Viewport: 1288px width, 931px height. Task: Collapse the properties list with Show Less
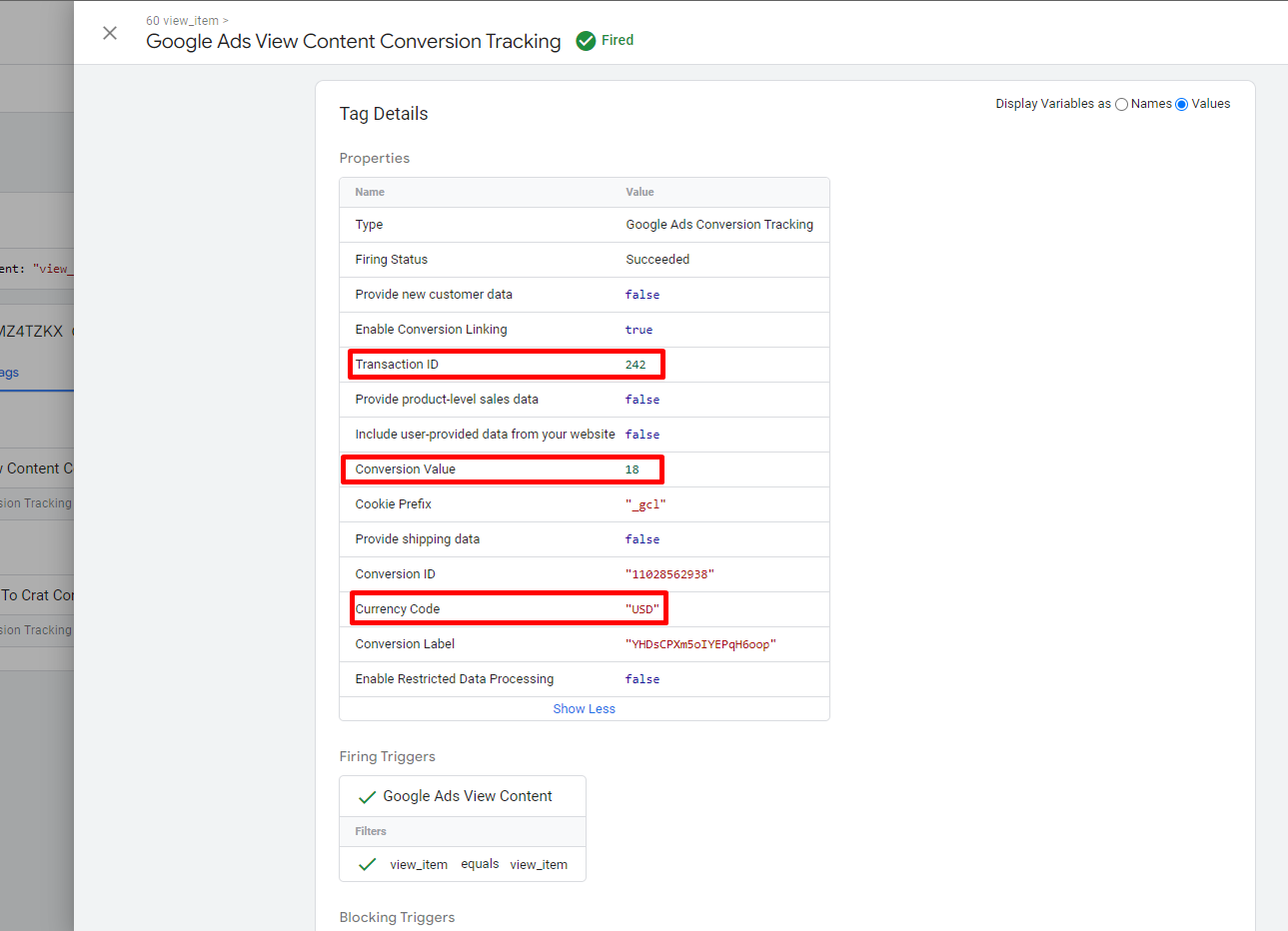584,708
